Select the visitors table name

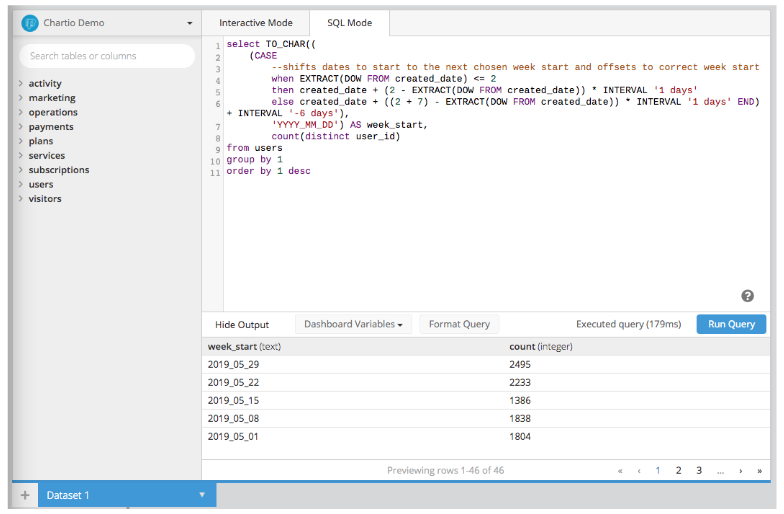point(45,199)
